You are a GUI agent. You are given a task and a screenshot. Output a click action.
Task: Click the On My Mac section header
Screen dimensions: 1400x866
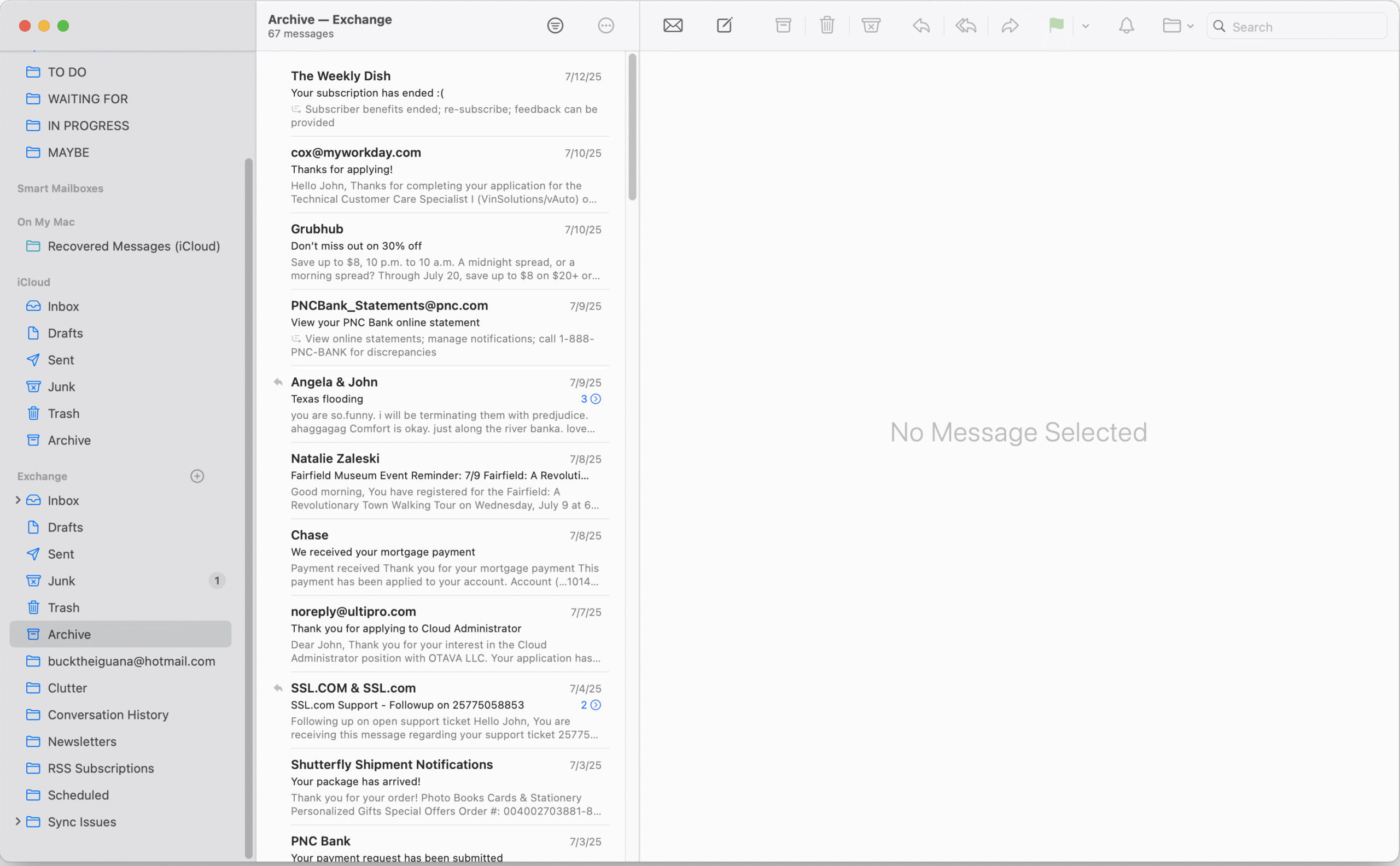point(46,221)
